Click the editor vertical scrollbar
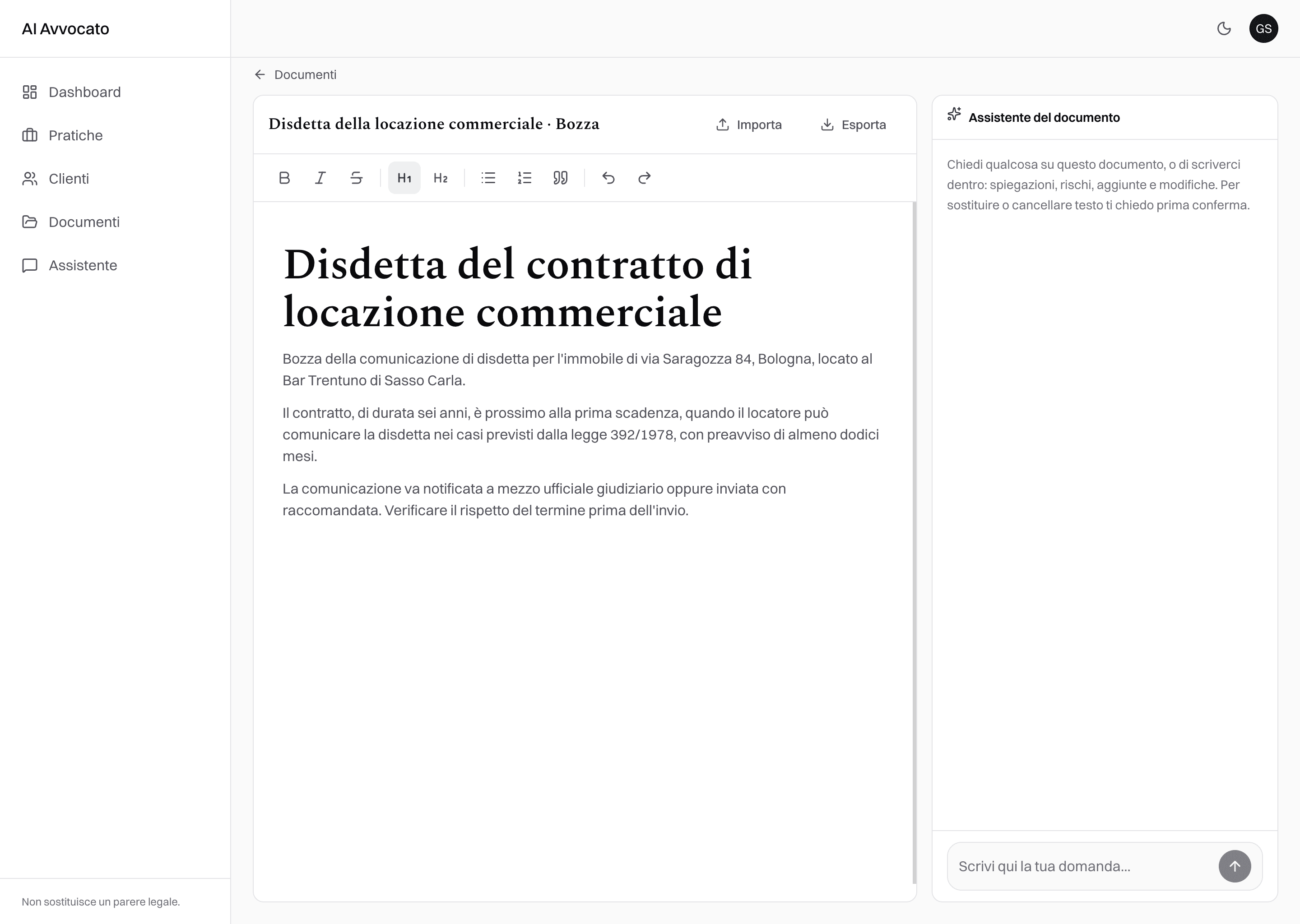 [x=914, y=543]
